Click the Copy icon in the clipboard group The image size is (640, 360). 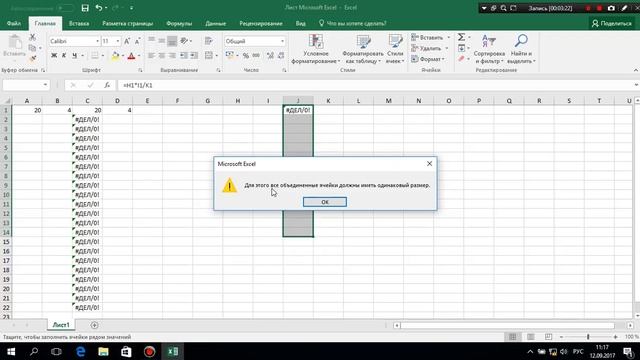pos(32,48)
